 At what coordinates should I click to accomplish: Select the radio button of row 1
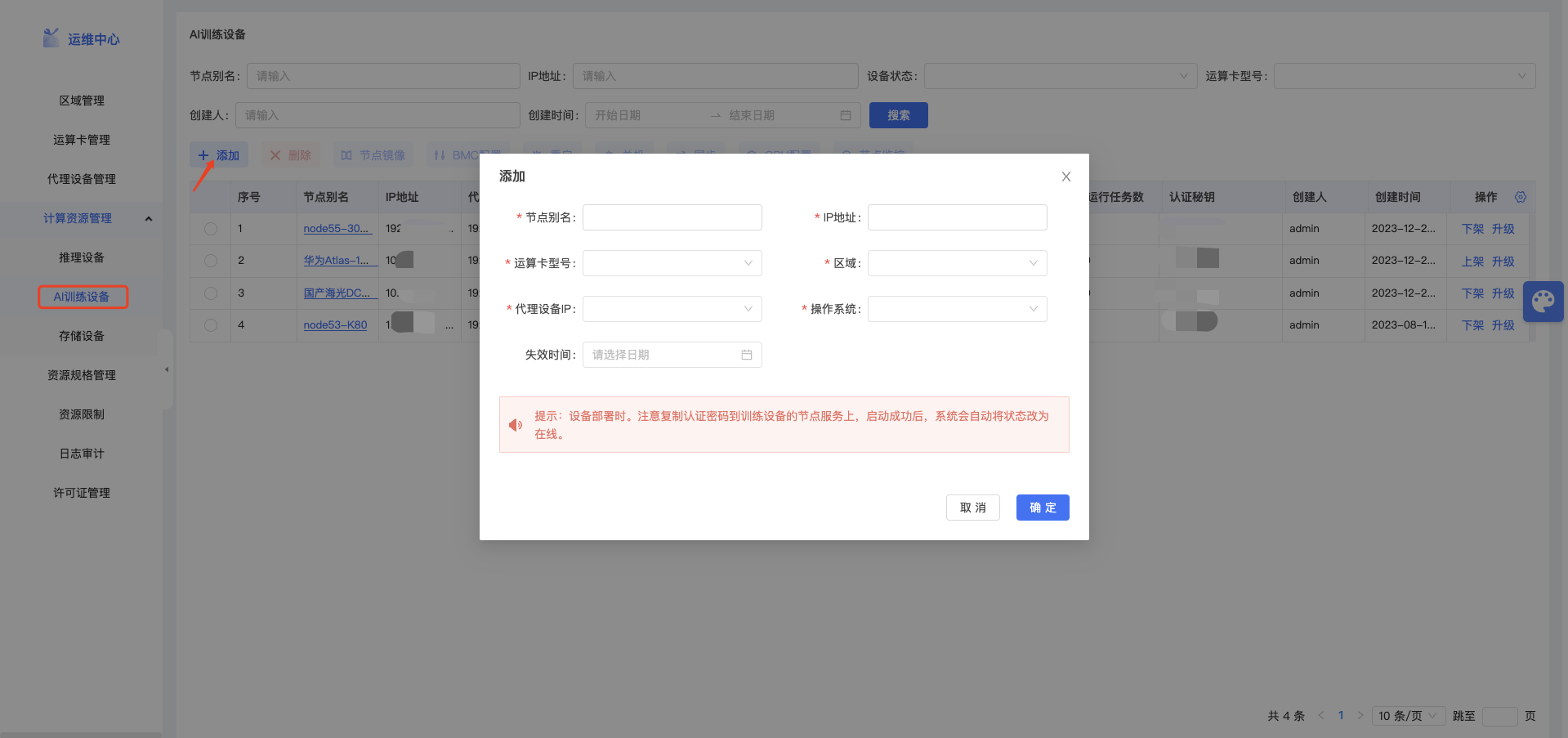(211, 229)
